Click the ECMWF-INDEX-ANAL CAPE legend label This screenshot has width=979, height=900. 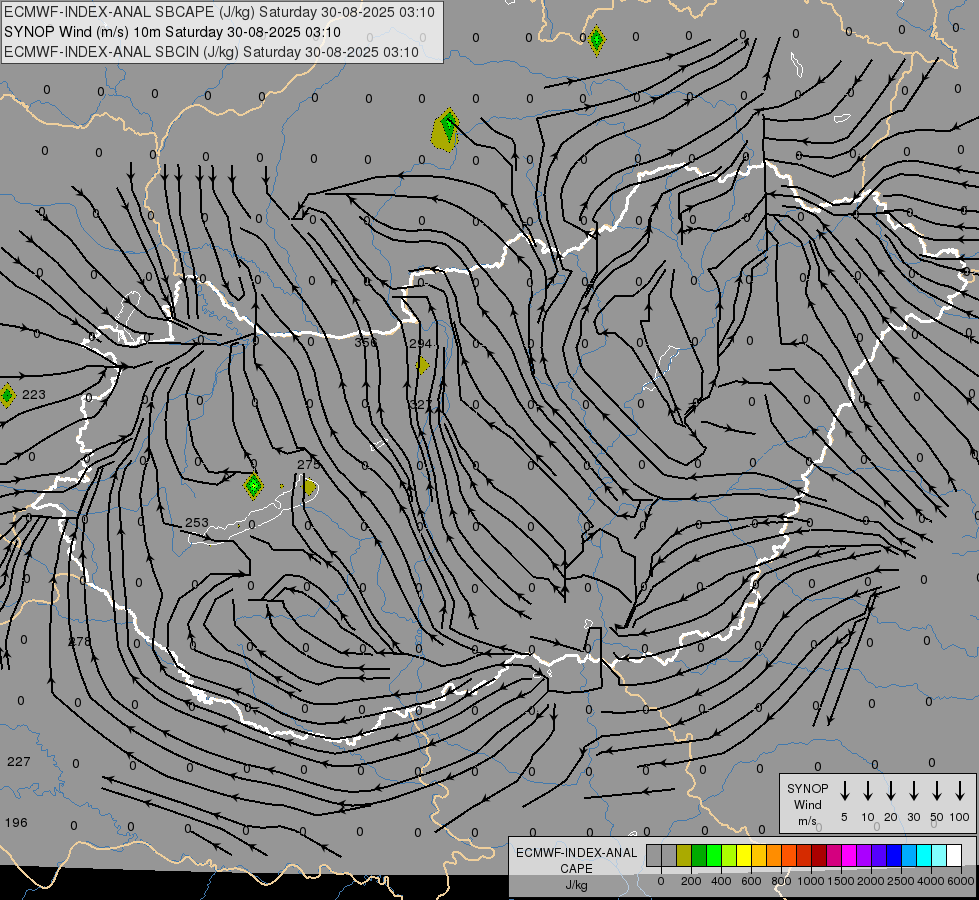tap(576, 861)
